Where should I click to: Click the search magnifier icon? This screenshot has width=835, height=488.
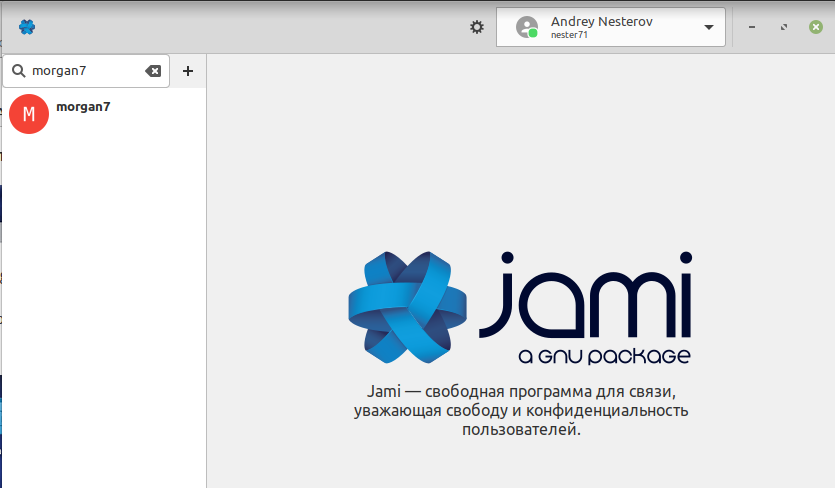point(19,71)
